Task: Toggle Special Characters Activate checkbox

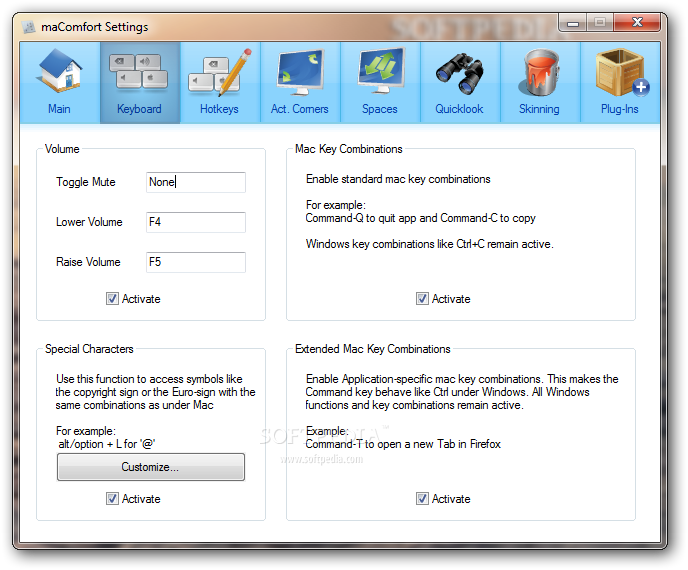Action: tap(112, 499)
